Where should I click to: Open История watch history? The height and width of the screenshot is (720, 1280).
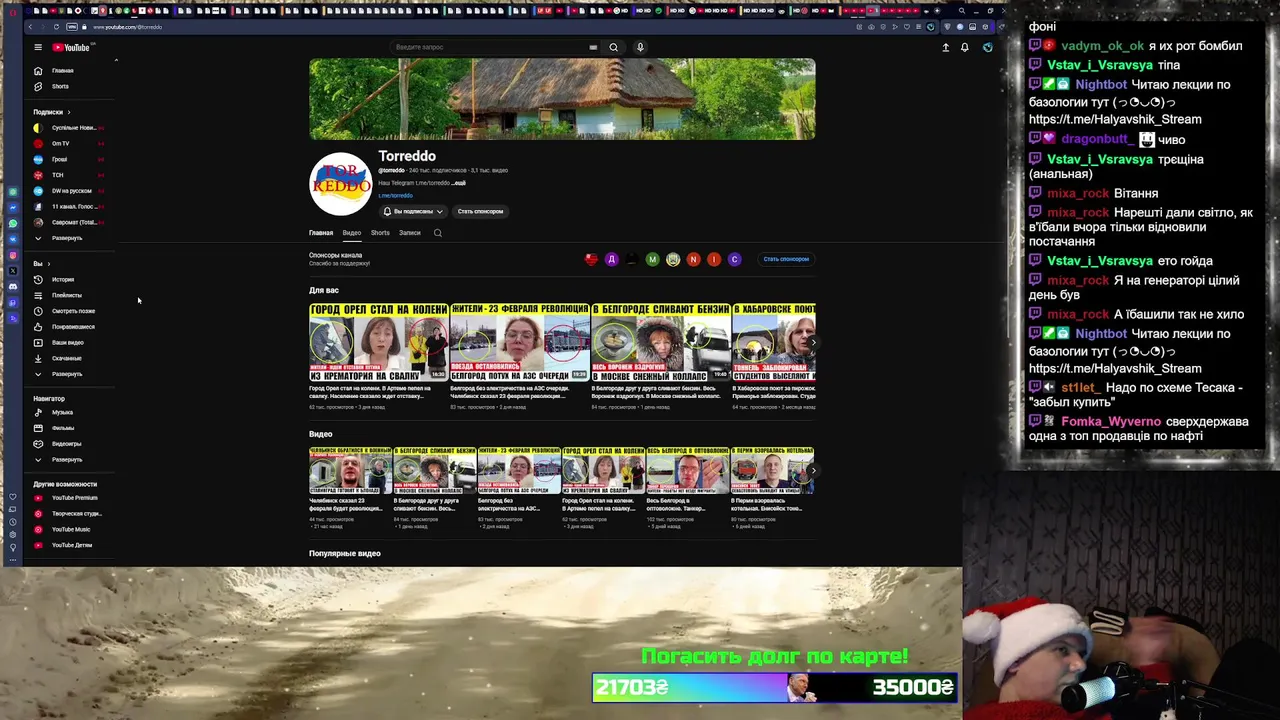tap(63, 280)
